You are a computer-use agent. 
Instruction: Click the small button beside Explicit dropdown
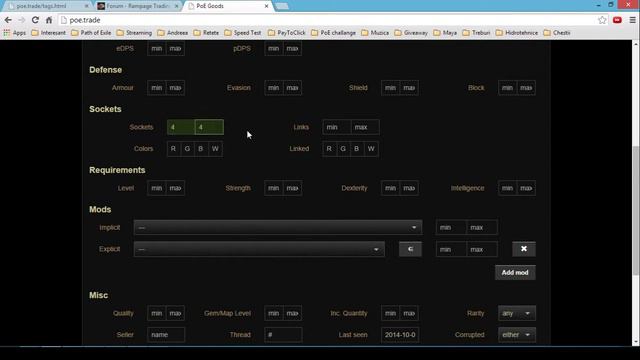[410, 249]
